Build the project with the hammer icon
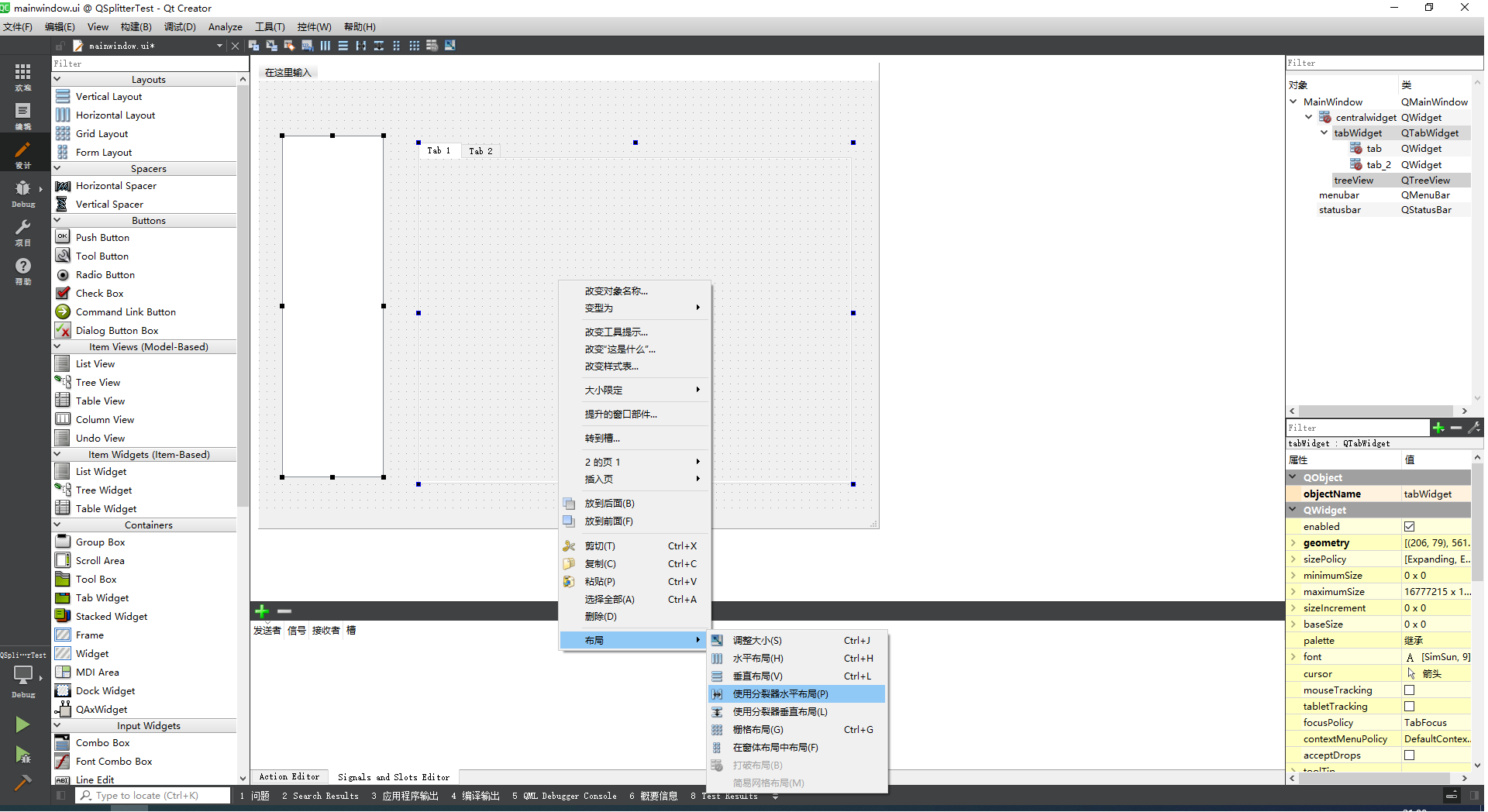 [x=22, y=783]
